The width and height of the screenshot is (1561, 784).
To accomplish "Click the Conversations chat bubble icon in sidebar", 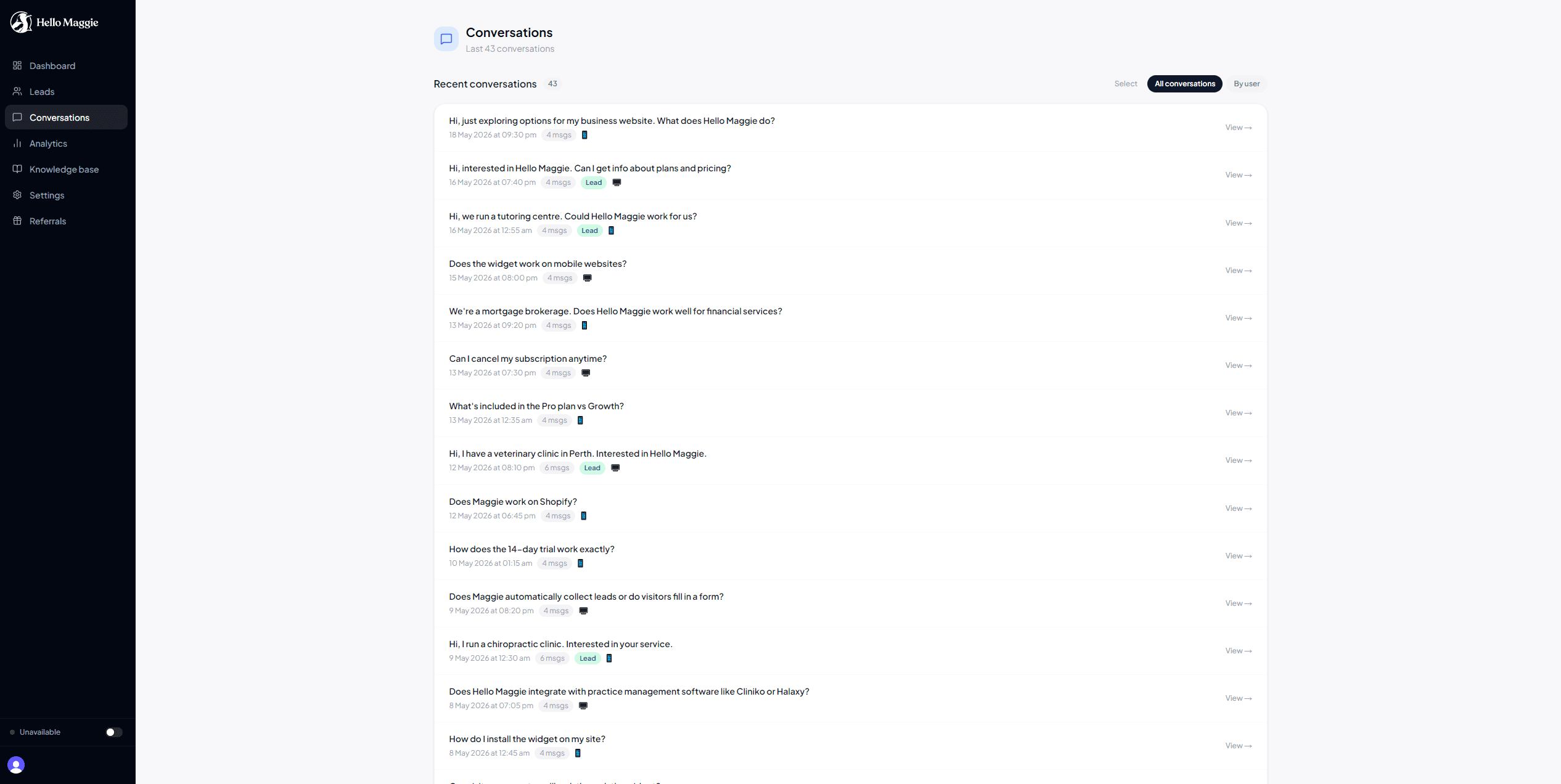I will (17, 117).
